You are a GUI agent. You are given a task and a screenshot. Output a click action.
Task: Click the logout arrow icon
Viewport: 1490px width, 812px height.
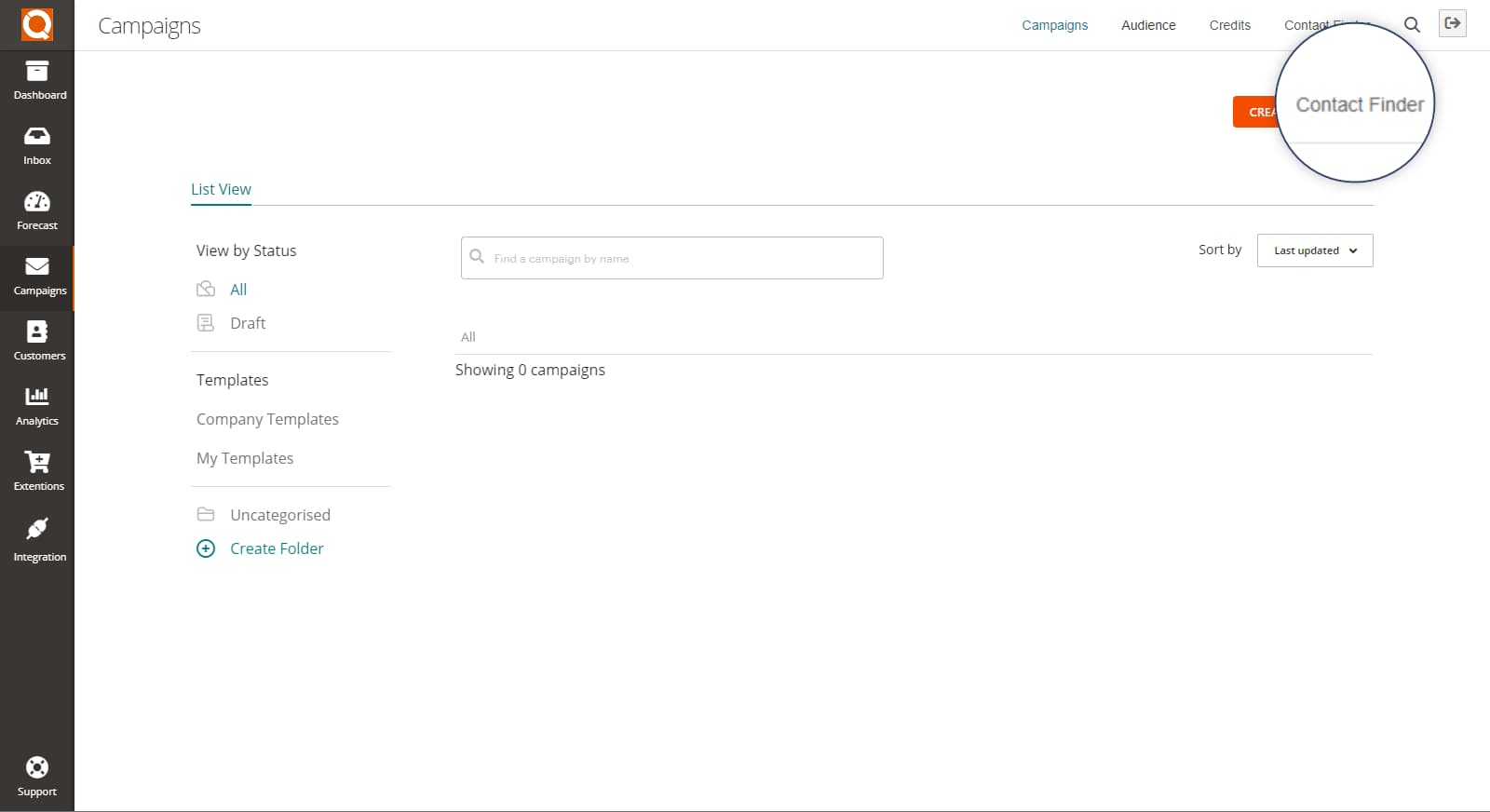click(1452, 24)
